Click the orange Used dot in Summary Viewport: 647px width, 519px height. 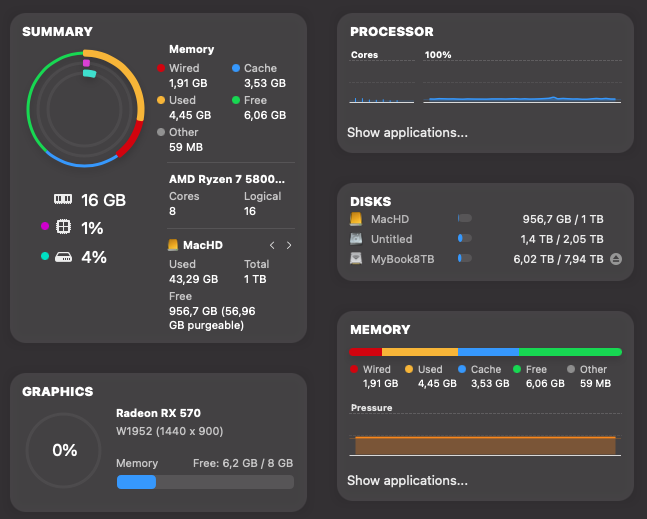(161, 100)
